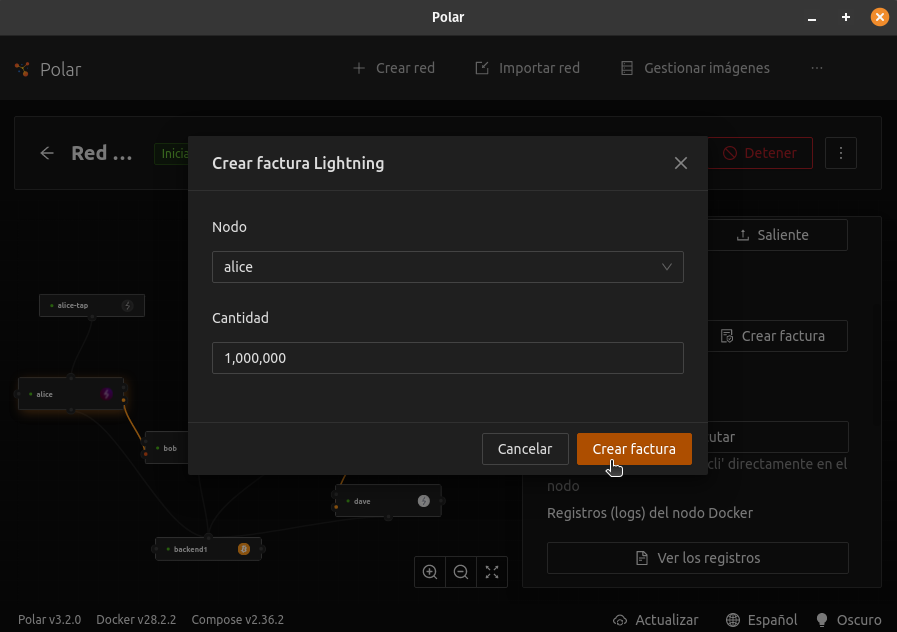Open Gestionar imágenes
This screenshot has width=897, height=632.
point(695,68)
